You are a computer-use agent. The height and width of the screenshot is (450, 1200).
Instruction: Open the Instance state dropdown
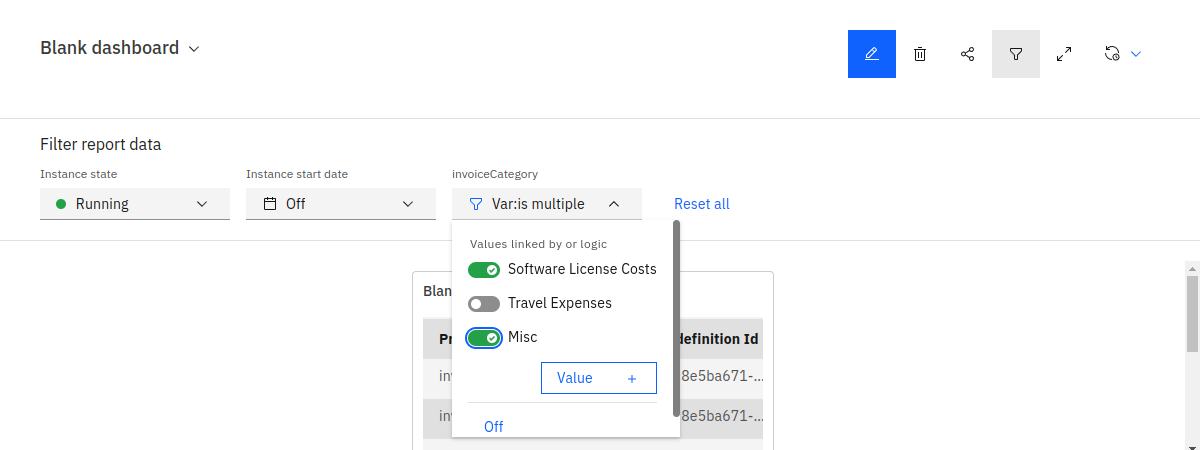[x=135, y=204]
